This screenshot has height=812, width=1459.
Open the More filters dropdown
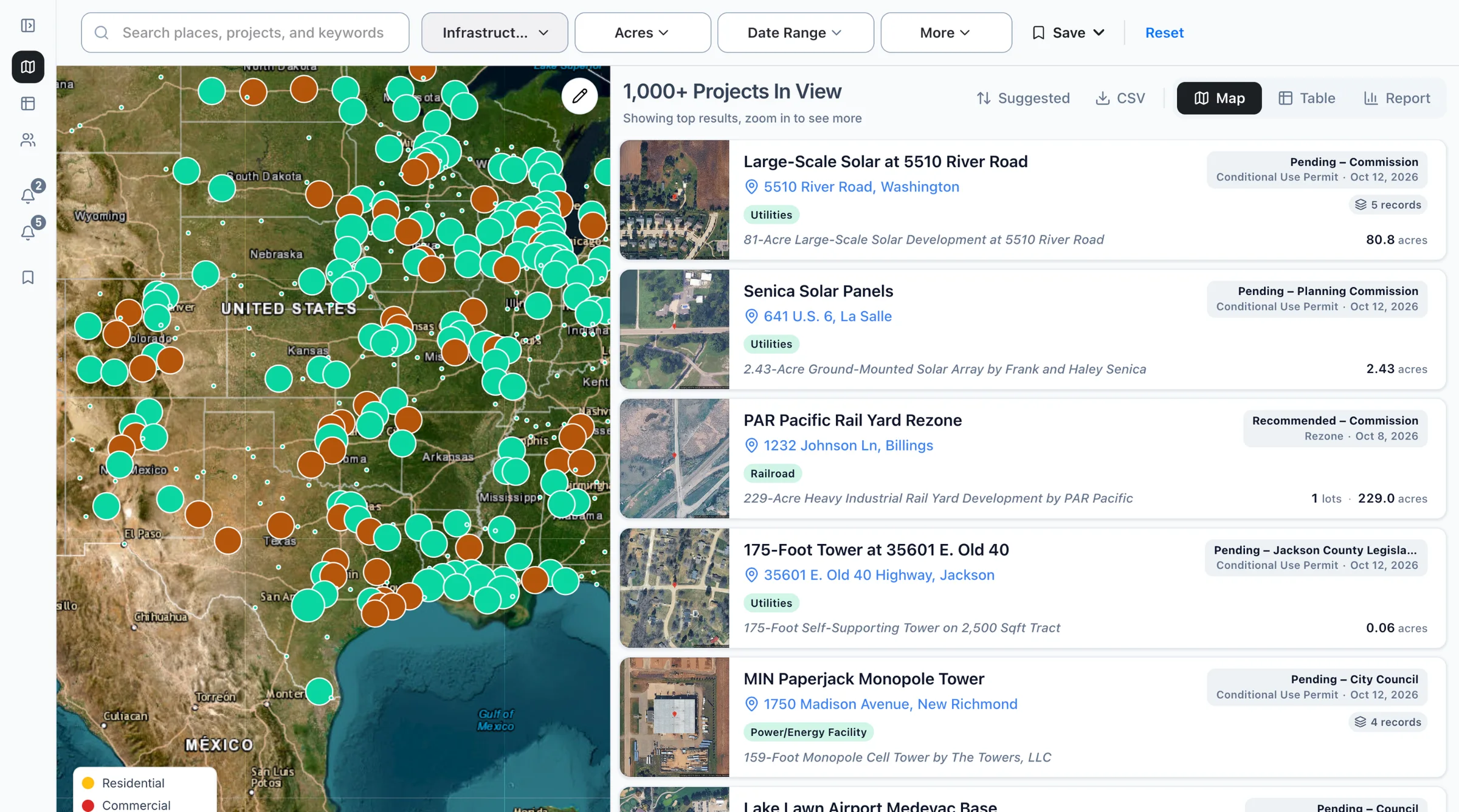click(x=946, y=33)
